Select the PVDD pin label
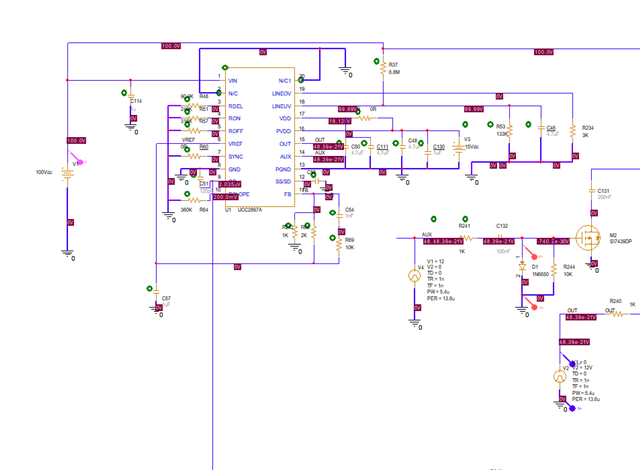 [x=284, y=131]
